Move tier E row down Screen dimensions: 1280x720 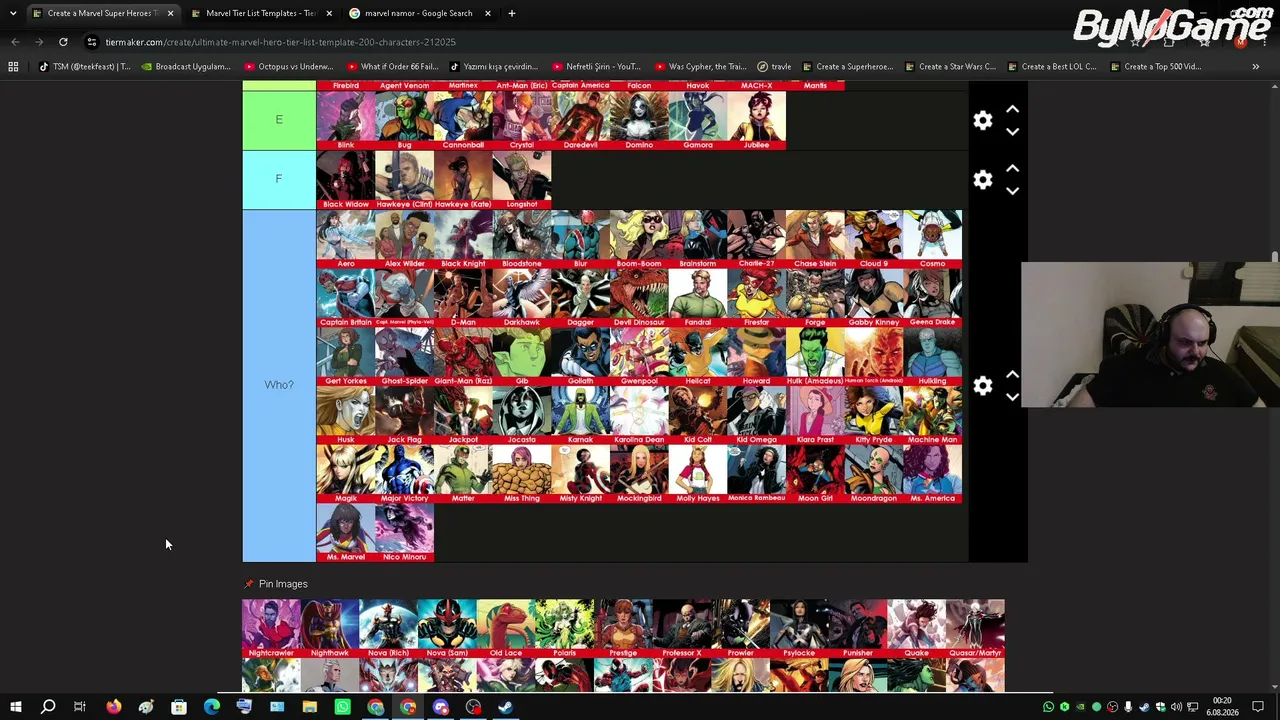point(1012,131)
